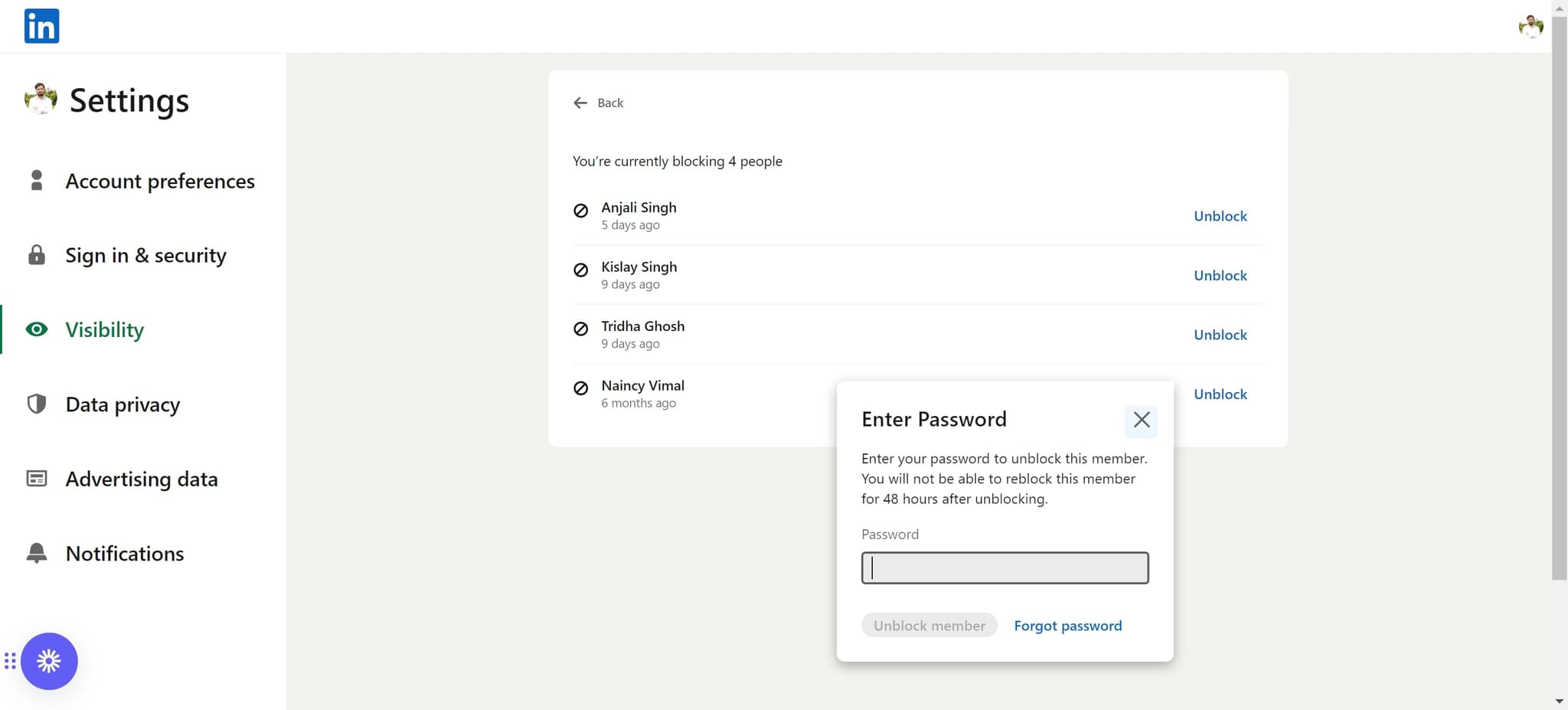
Task: Close the Enter Password dialog
Action: click(x=1141, y=420)
